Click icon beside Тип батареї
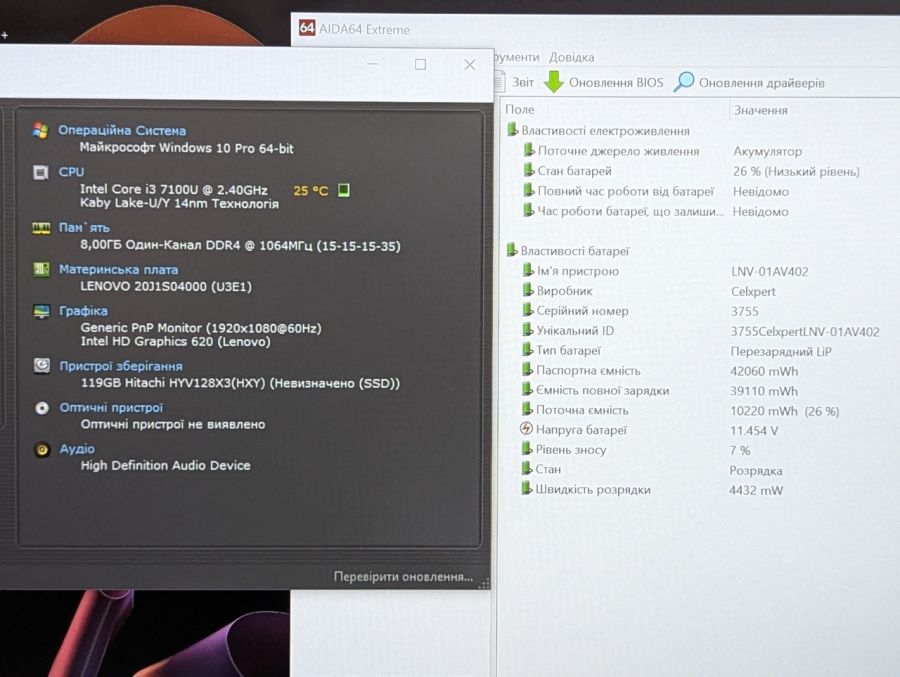Screen dimensions: 900x677 tap(528, 350)
